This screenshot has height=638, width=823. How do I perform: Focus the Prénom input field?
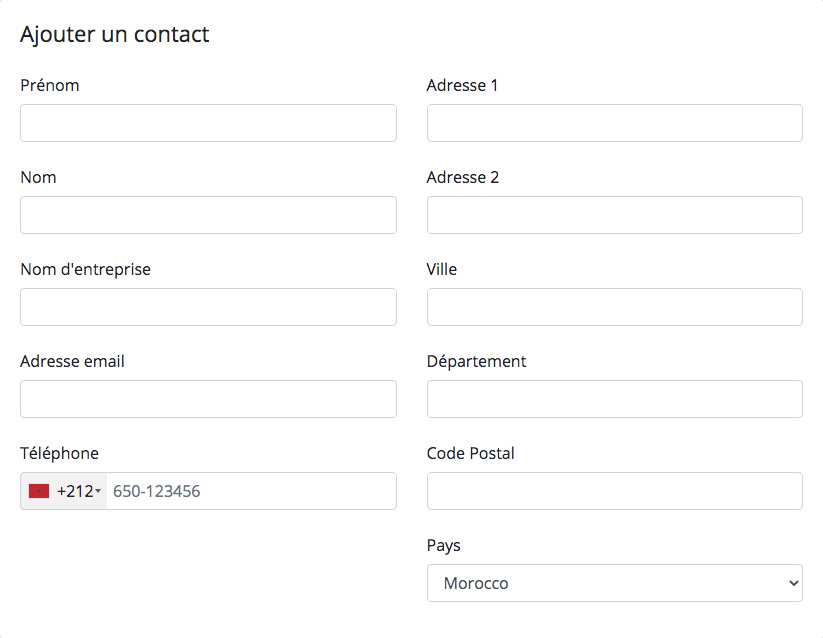coord(208,123)
